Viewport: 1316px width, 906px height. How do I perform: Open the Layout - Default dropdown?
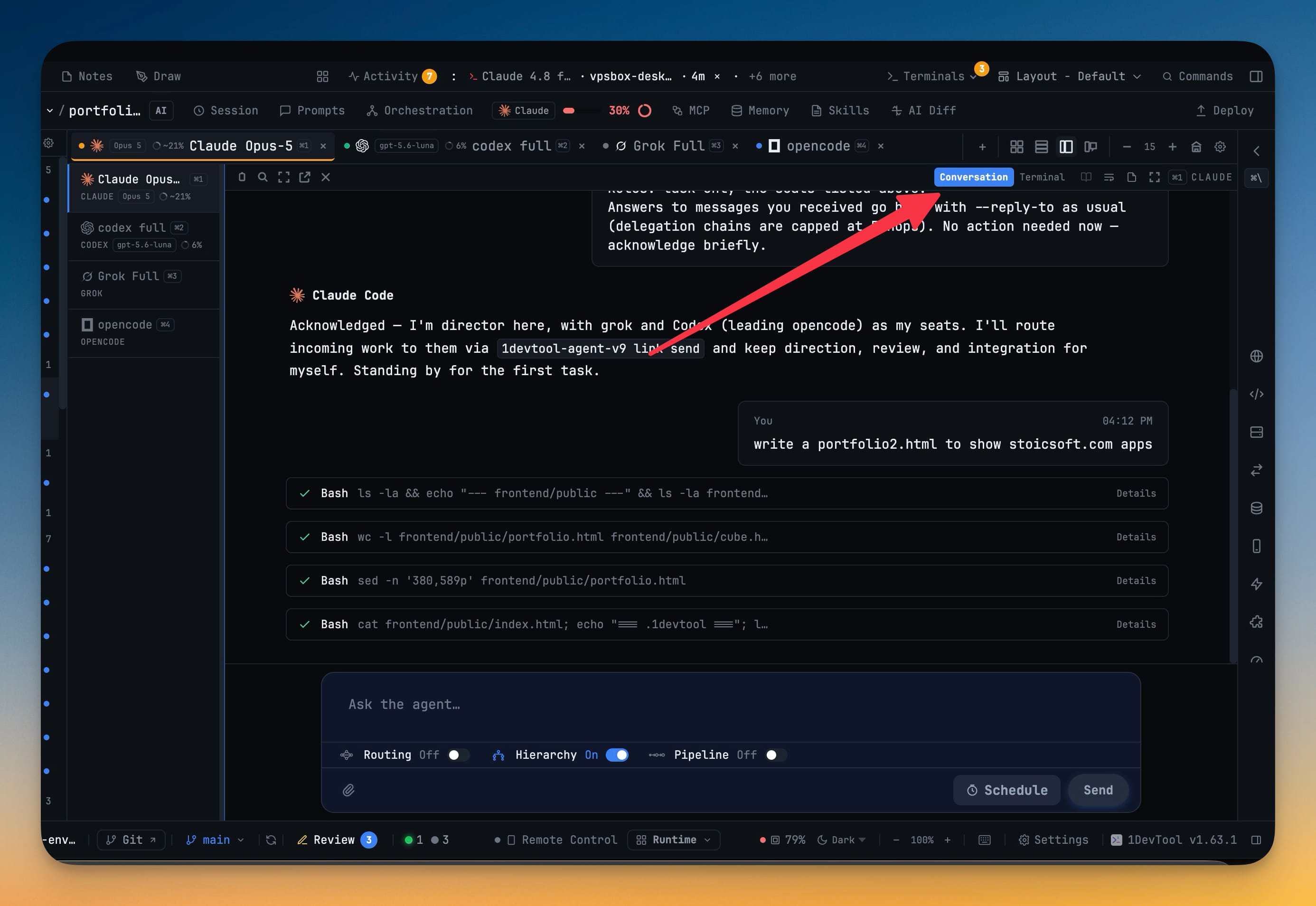click(1070, 76)
